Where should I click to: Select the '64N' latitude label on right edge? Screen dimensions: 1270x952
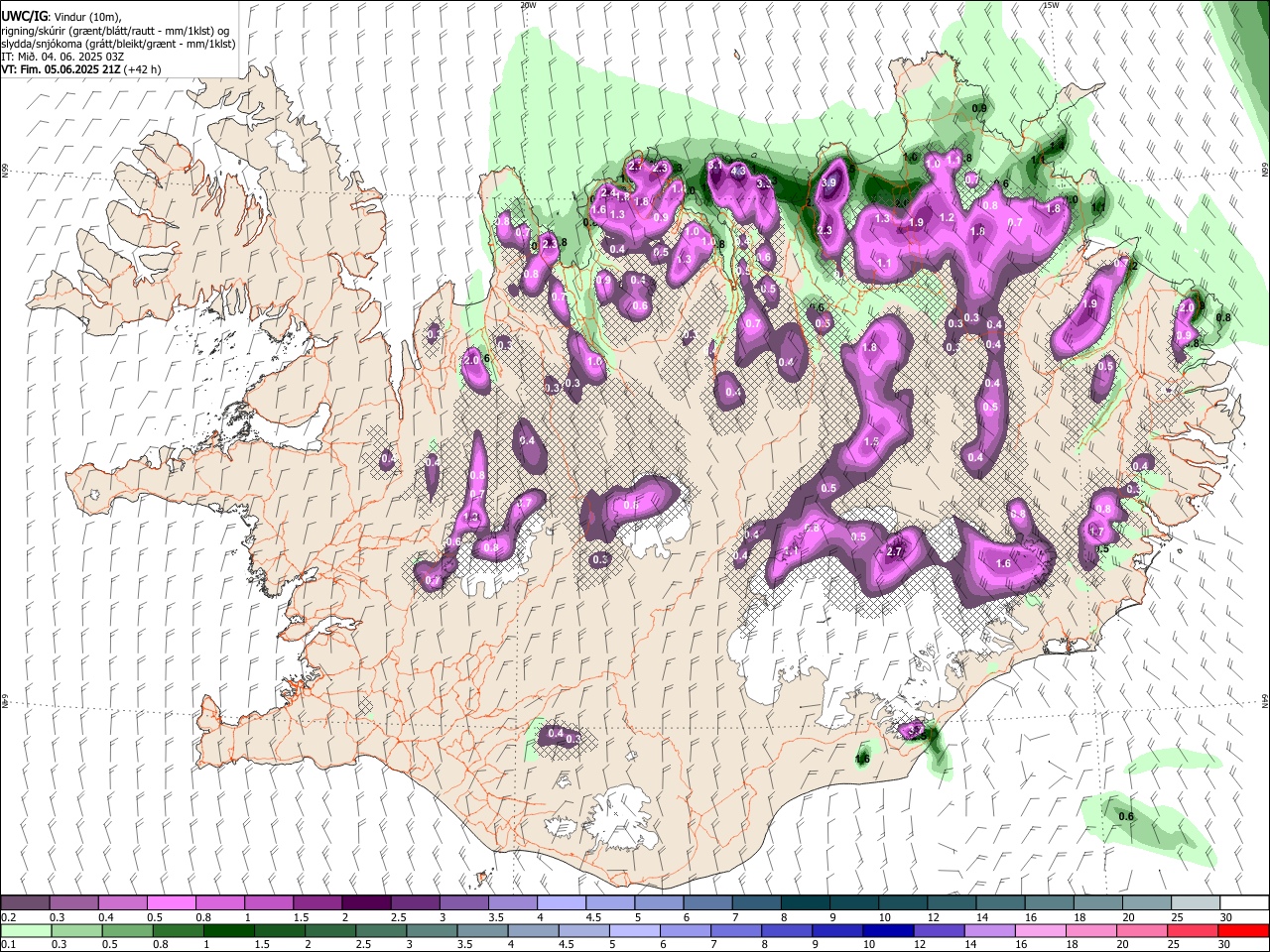point(1265,700)
